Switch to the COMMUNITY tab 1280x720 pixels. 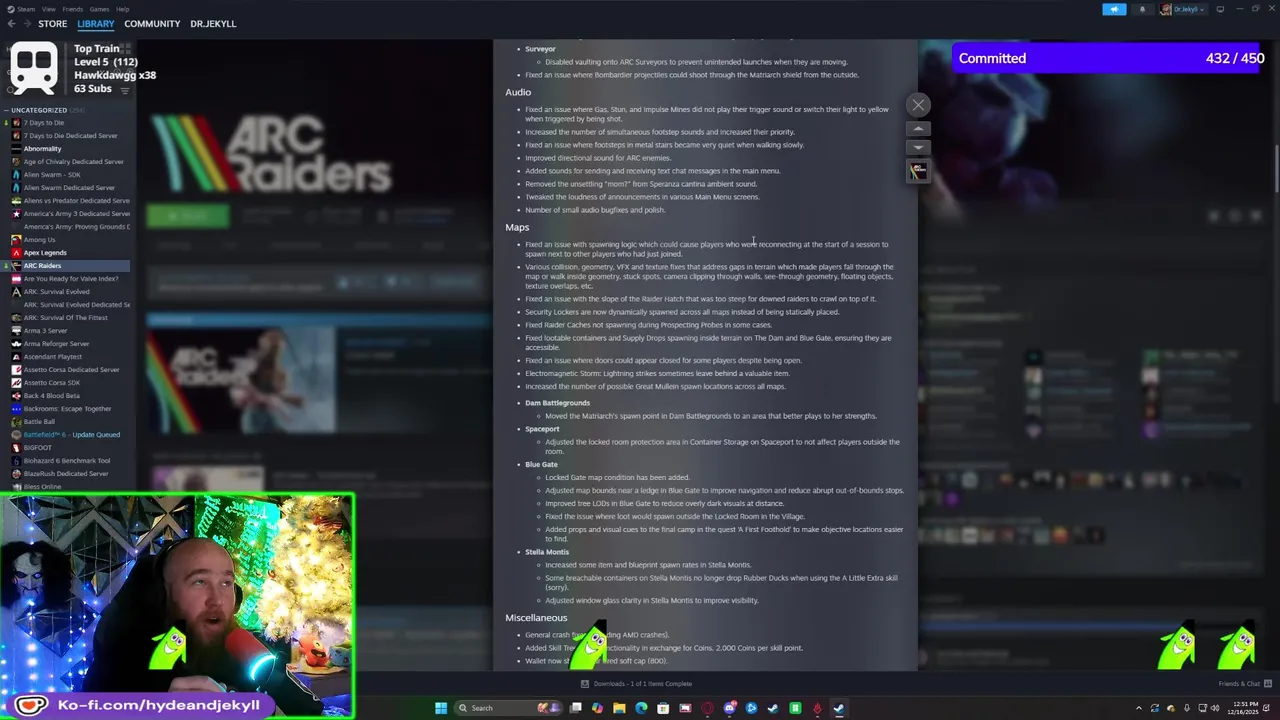click(152, 24)
